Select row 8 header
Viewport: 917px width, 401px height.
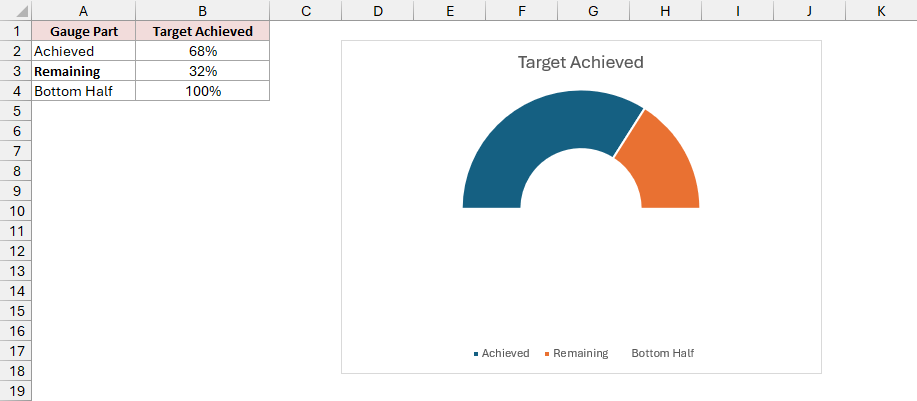(x=16, y=171)
